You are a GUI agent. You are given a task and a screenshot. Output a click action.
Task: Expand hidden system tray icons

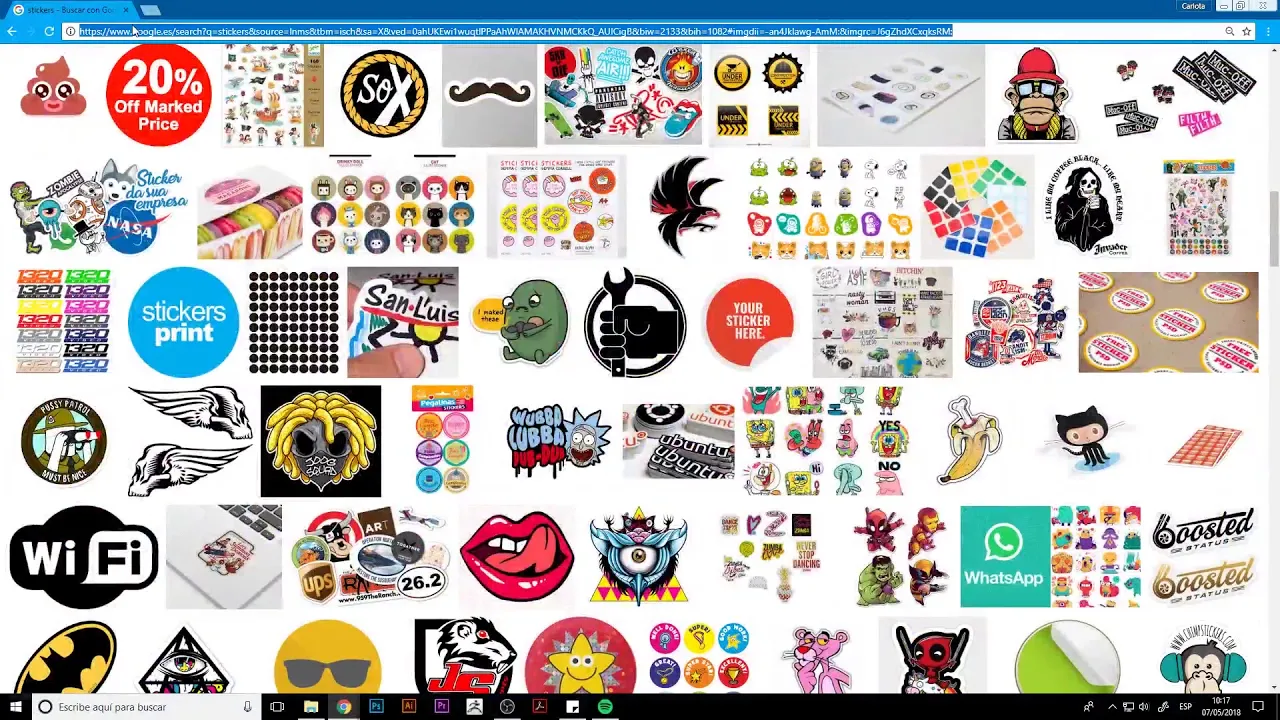tap(1111, 707)
